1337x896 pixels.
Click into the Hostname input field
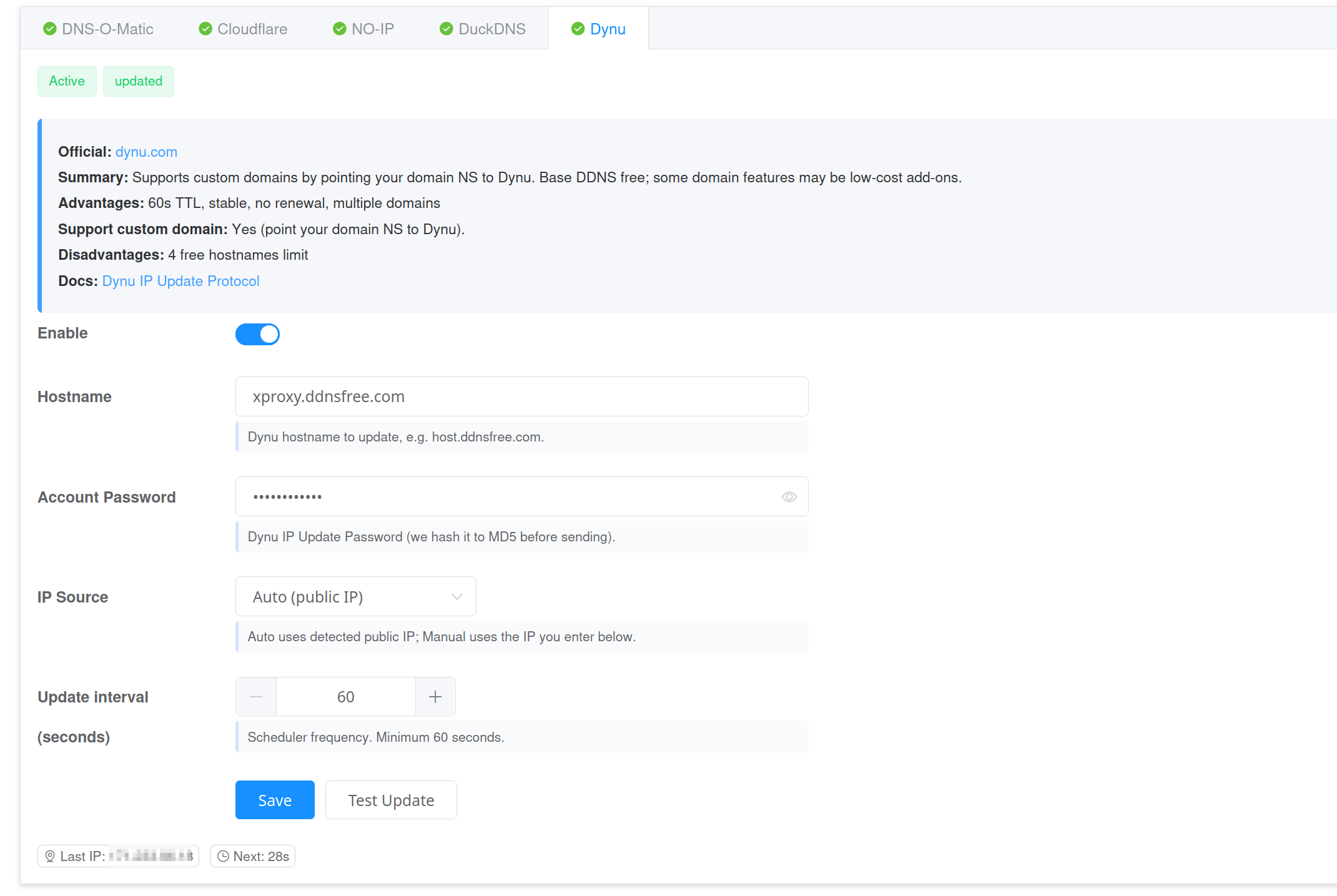pyautogui.click(x=521, y=396)
